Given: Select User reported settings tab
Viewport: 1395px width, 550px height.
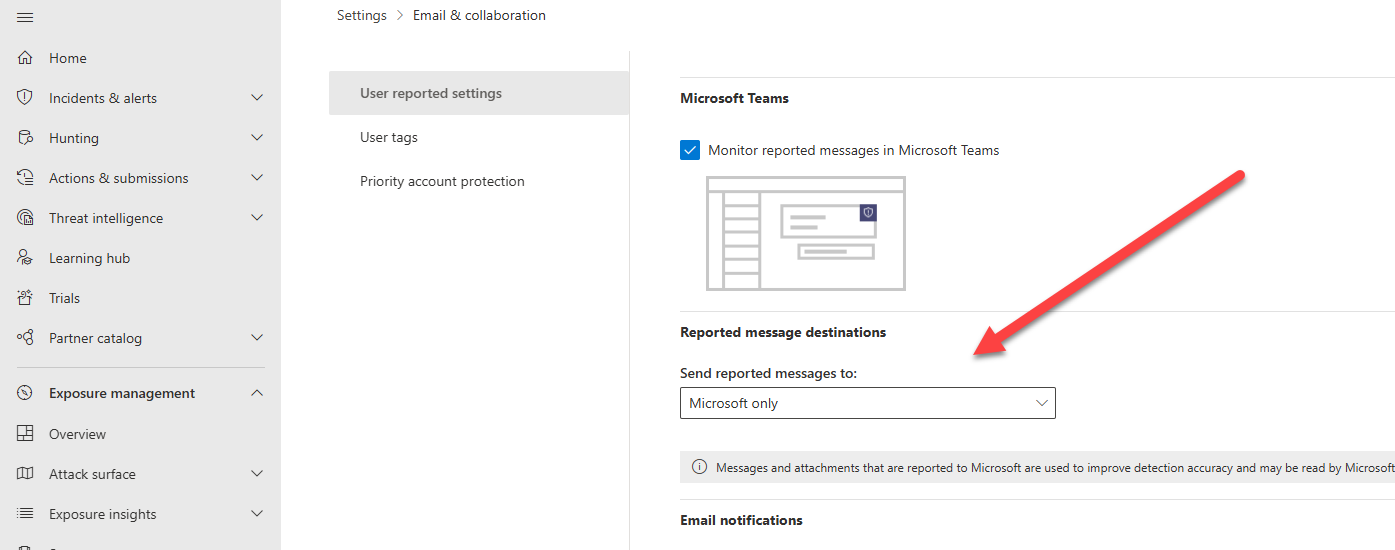Looking at the screenshot, I should pos(479,93).
